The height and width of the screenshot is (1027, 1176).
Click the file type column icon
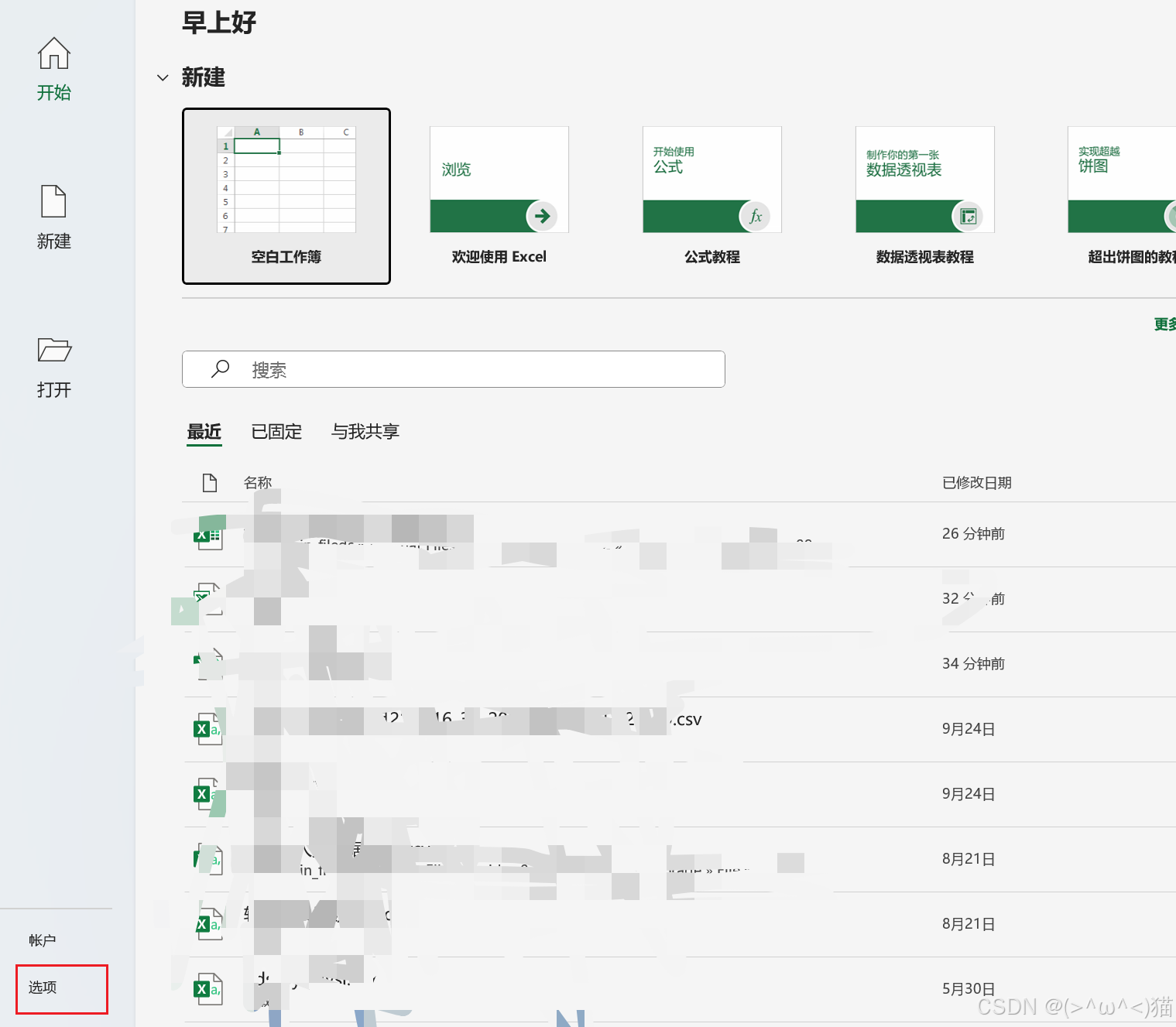209,483
